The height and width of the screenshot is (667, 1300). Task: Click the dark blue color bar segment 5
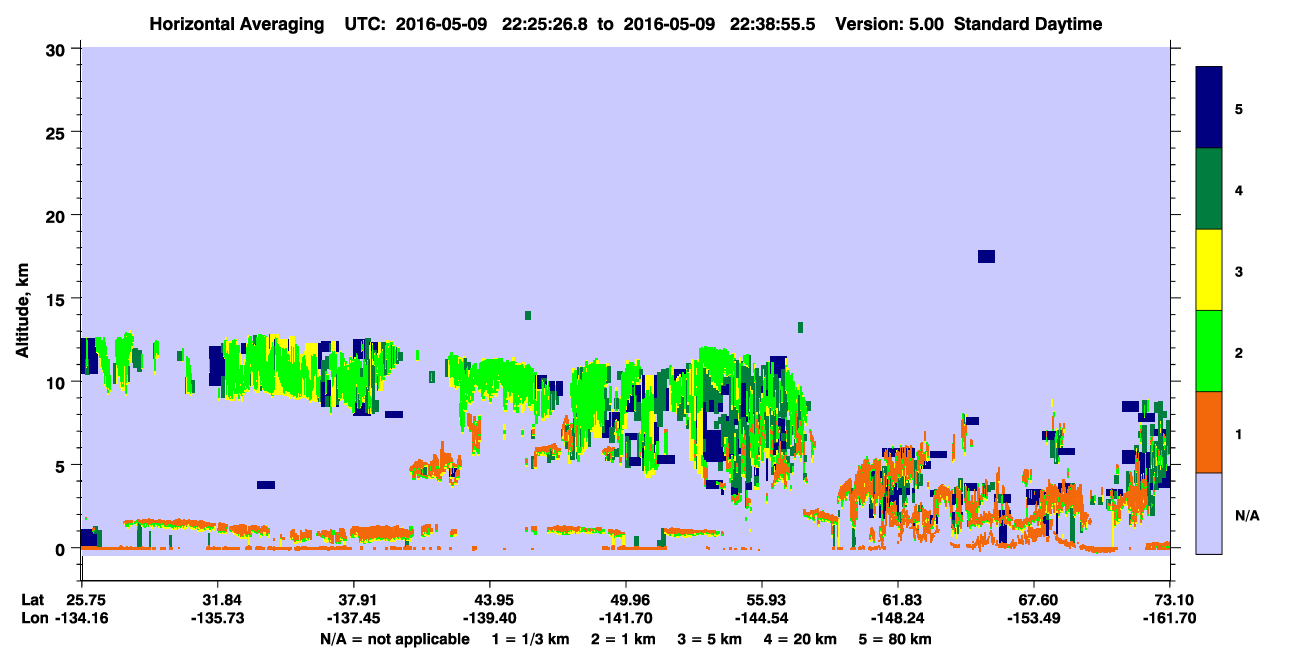click(x=1209, y=108)
